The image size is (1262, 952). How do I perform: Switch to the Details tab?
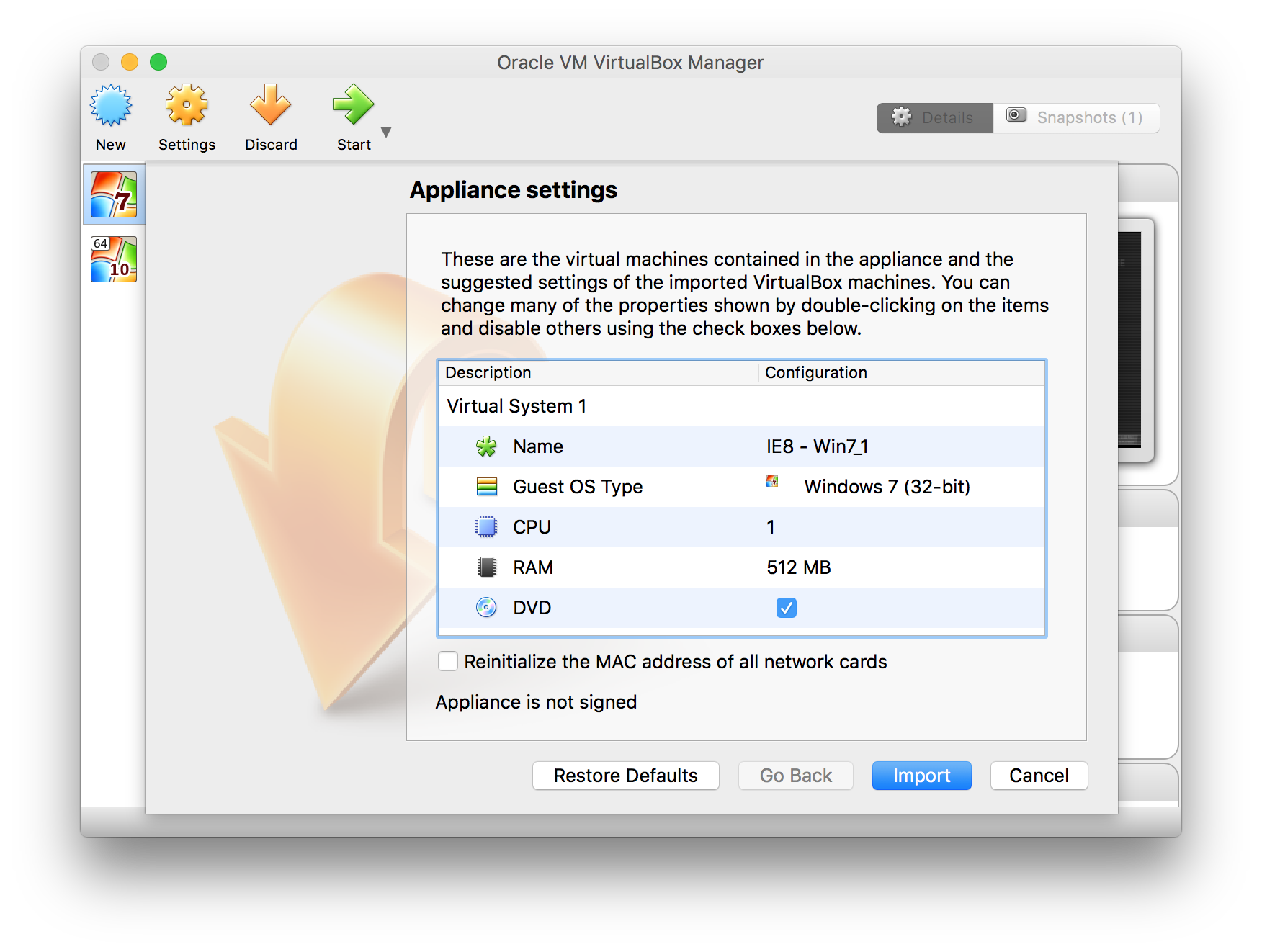click(x=935, y=117)
